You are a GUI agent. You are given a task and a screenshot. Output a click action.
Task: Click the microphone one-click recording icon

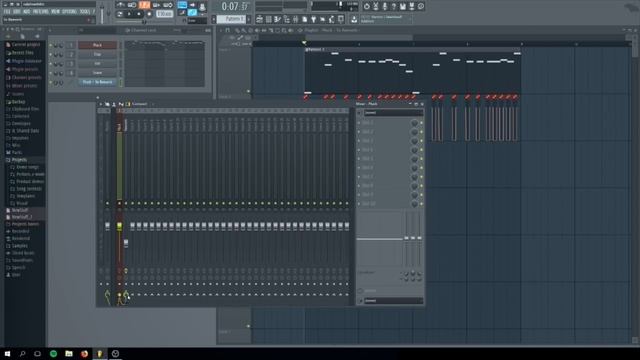384,6
